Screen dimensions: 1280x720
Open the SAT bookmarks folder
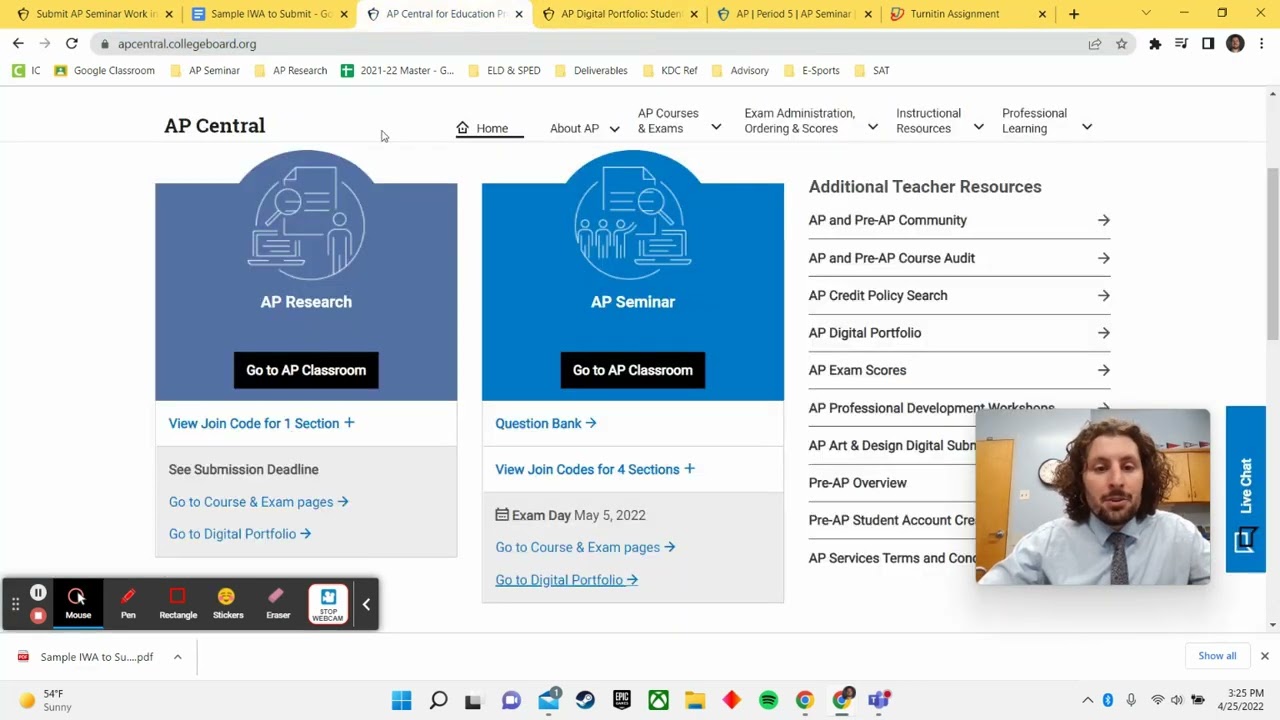tap(872, 70)
